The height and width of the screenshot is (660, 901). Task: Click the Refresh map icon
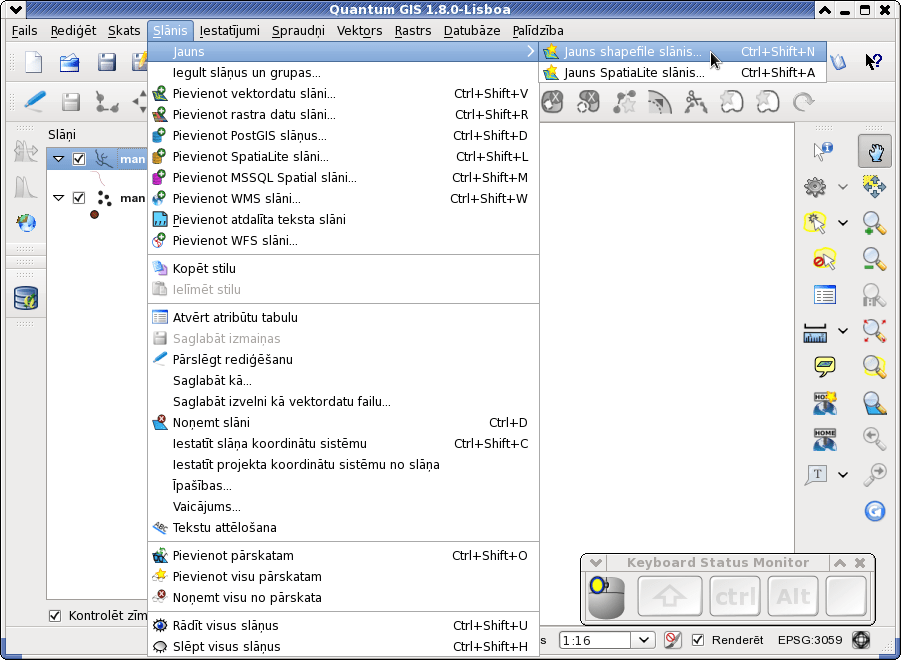point(875,511)
